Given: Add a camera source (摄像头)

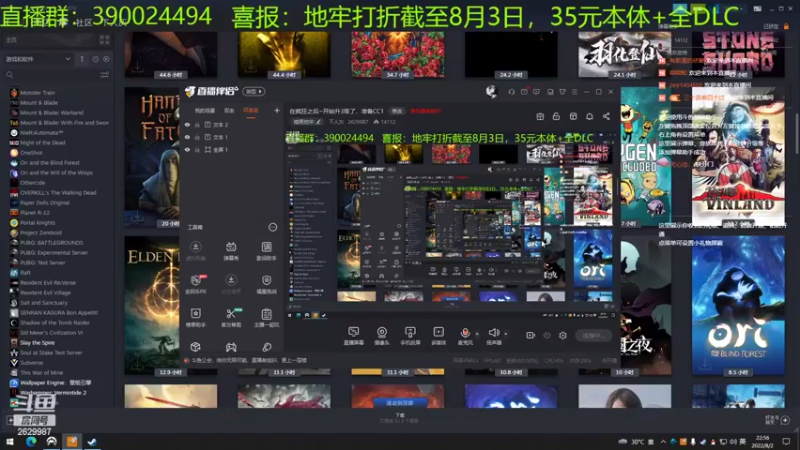Looking at the screenshot, I should (382, 335).
